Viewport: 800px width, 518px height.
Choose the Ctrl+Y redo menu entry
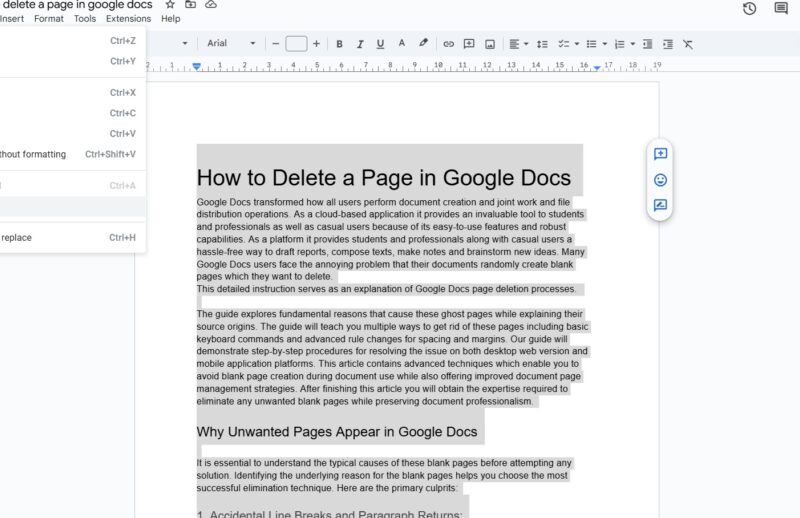pos(72,61)
